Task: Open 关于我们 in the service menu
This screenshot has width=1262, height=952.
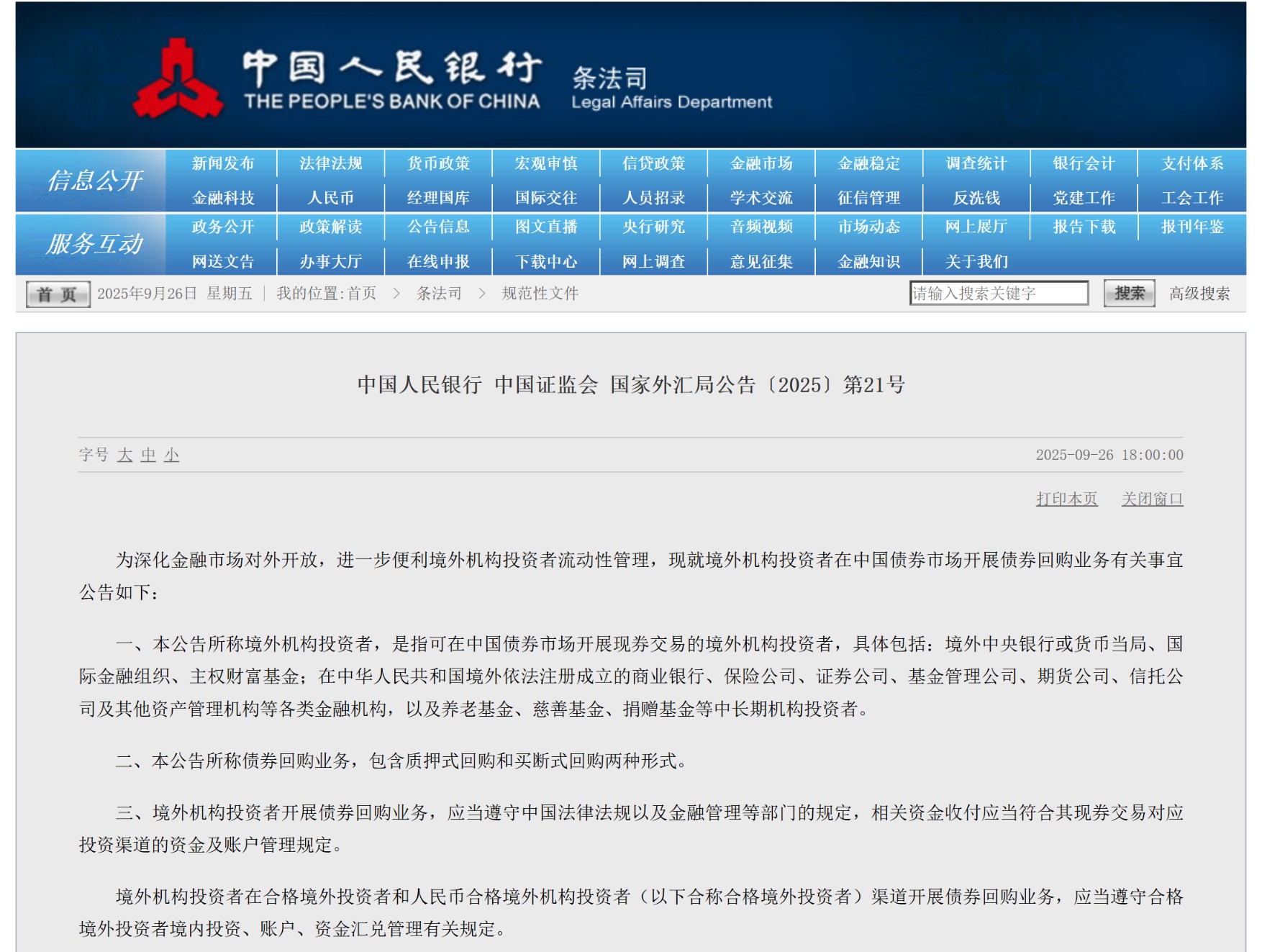Action: tap(976, 261)
